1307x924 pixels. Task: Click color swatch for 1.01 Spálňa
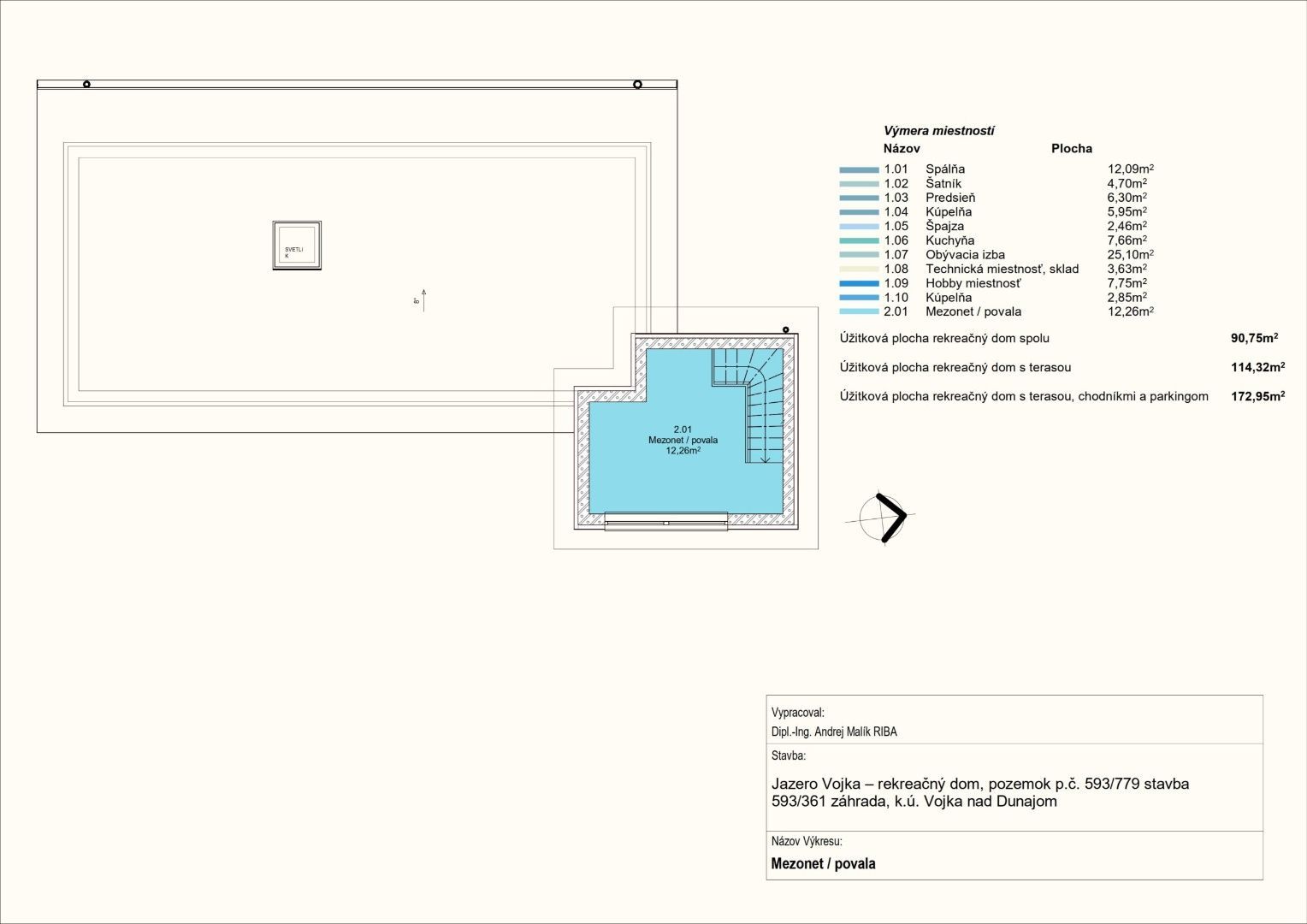(x=859, y=169)
